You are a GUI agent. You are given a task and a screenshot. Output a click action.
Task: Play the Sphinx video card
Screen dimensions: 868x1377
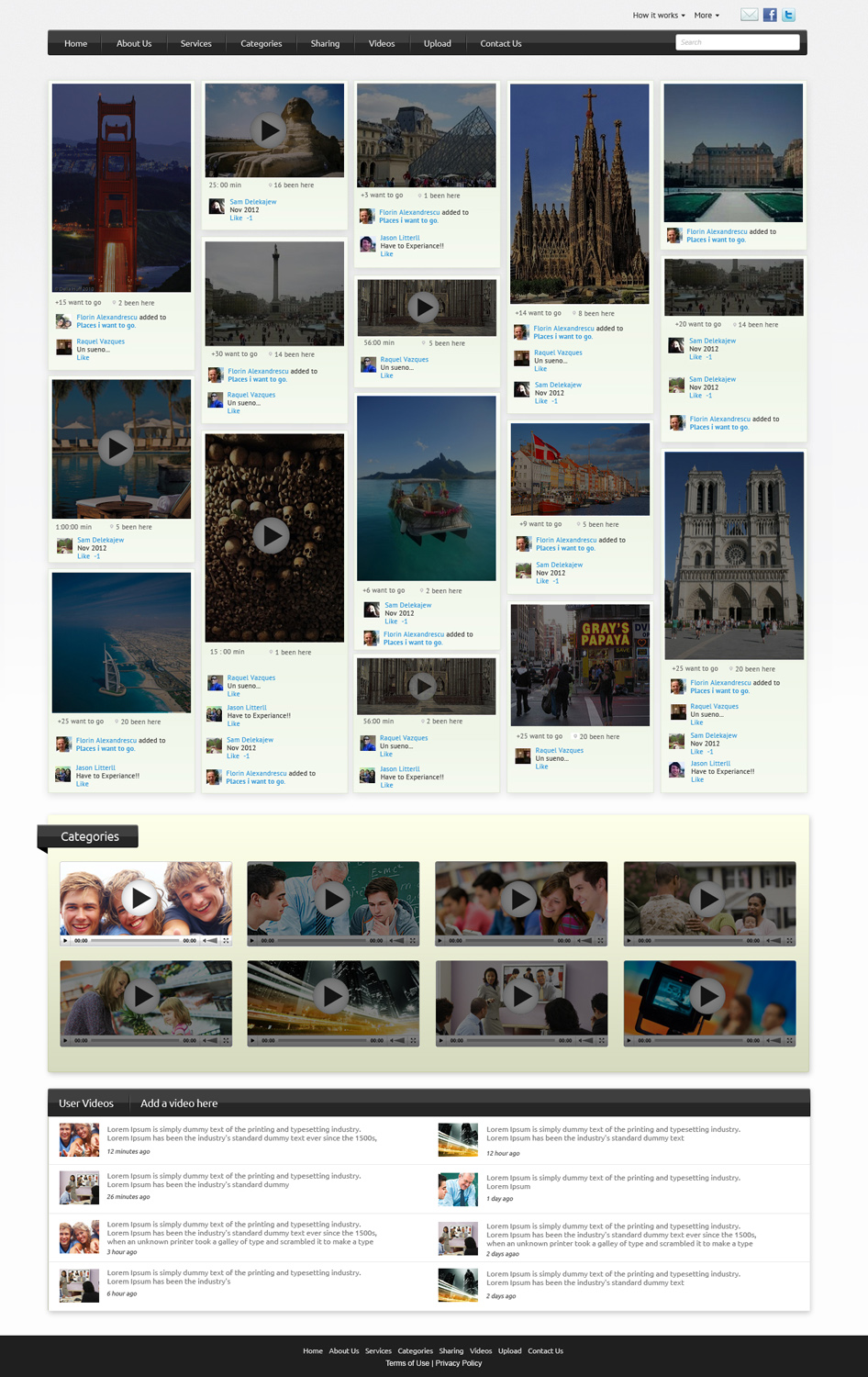(270, 130)
